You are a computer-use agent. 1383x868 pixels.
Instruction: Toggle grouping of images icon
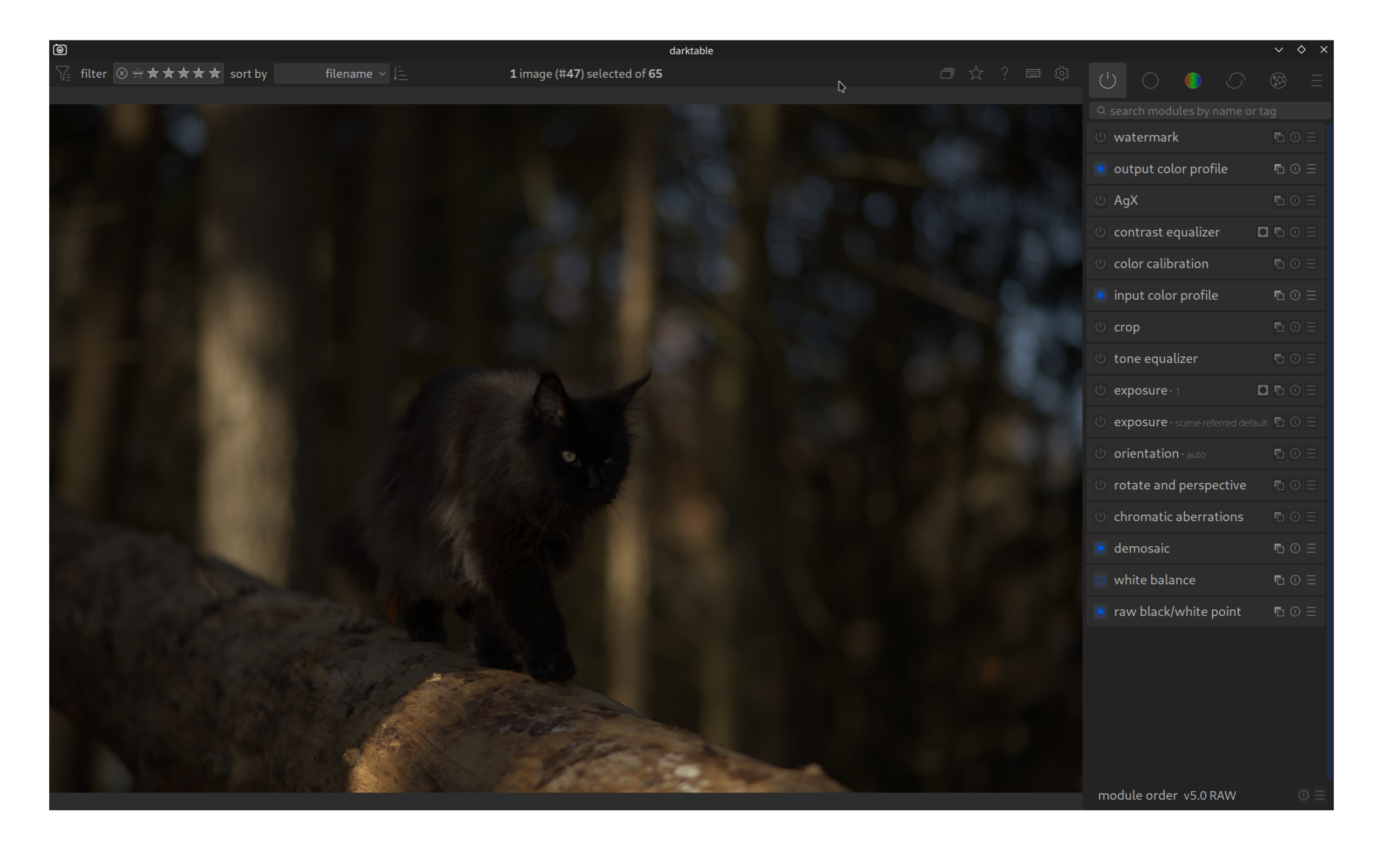(x=946, y=73)
